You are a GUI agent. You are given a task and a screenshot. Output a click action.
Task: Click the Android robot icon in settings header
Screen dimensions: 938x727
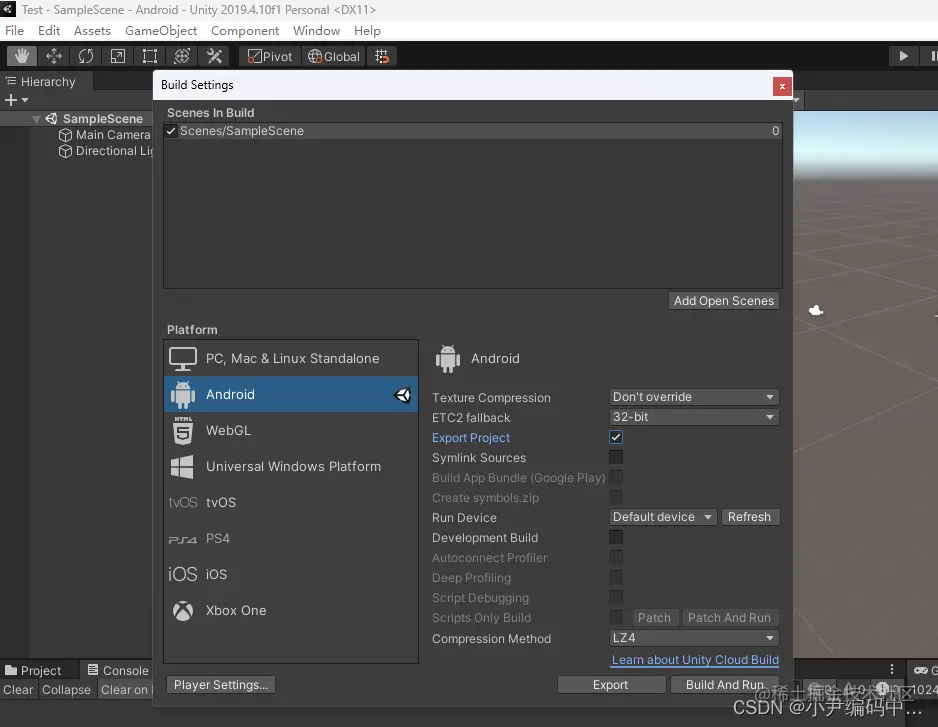pos(448,359)
